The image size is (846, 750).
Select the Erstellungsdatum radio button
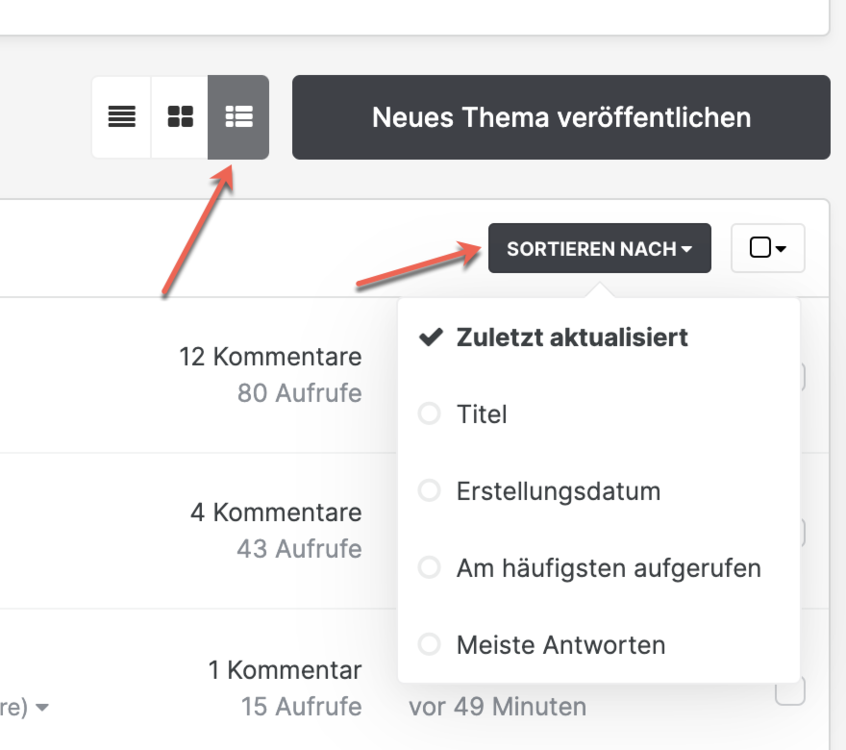point(430,491)
